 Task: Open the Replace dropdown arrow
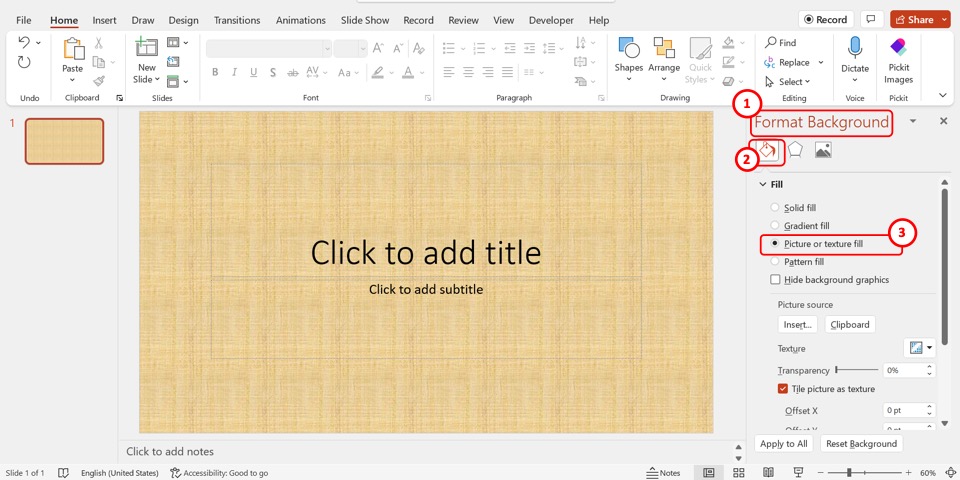821,62
